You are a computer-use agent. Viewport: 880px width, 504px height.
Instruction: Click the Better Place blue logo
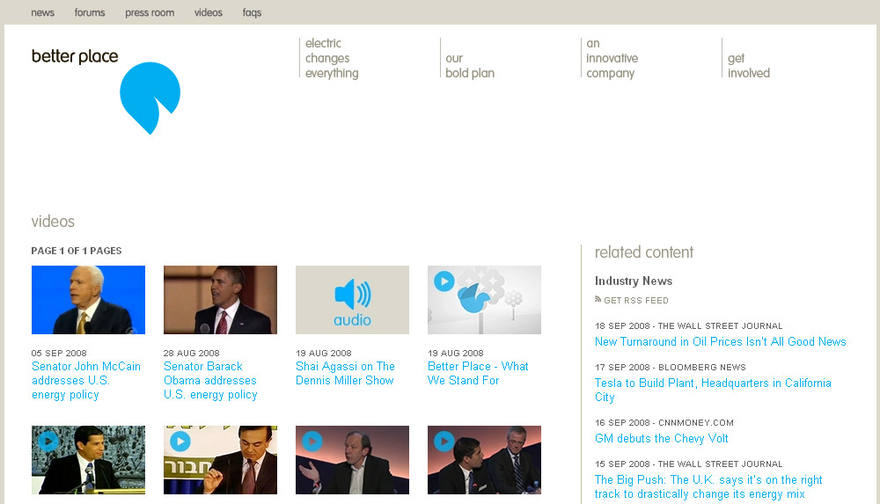(150, 98)
